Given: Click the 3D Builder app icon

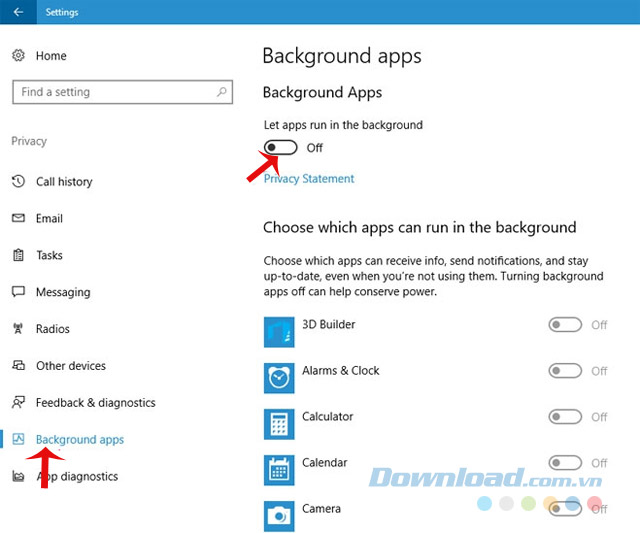Looking at the screenshot, I should [279, 332].
